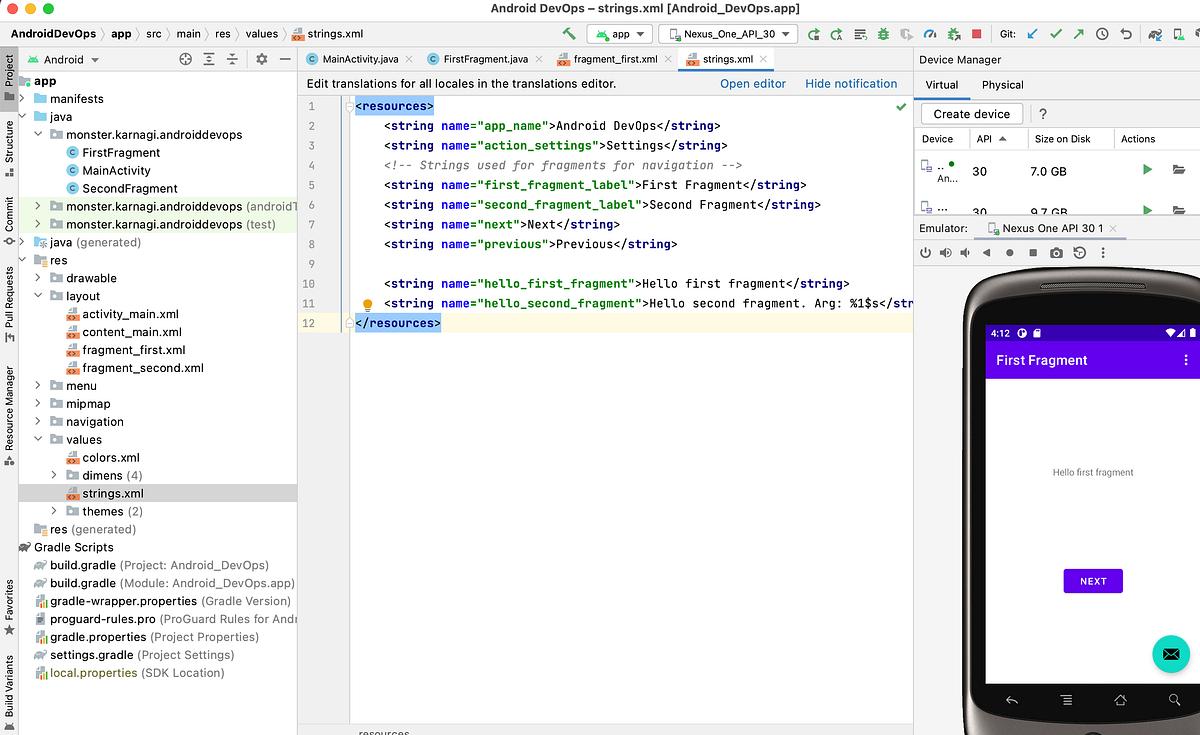Increase emulator volume with speaker icon
Image resolution: width=1200 pixels, height=735 pixels.
(946, 252)
